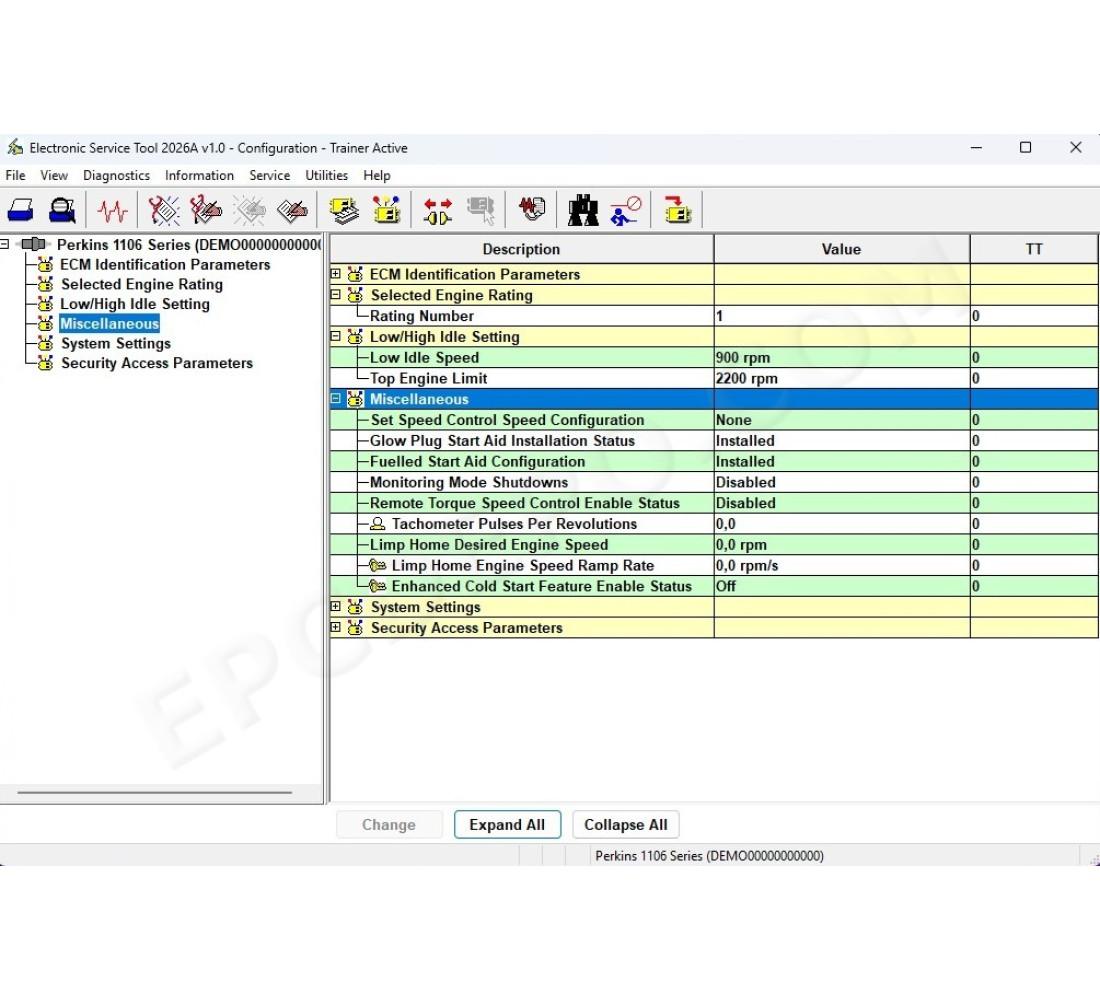Viewport: 1100px width, 1000px height.
Task: Select Set Speed Control Speed Configuration row
Action: 714,420
